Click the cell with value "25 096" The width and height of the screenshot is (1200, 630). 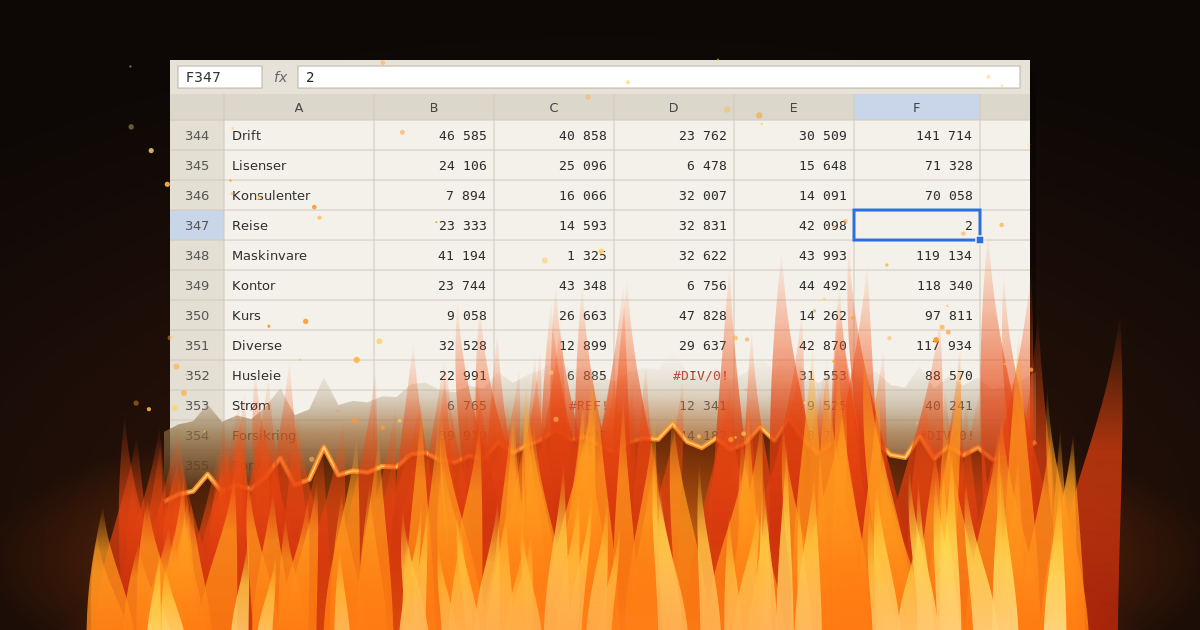(x=554, y=166)
